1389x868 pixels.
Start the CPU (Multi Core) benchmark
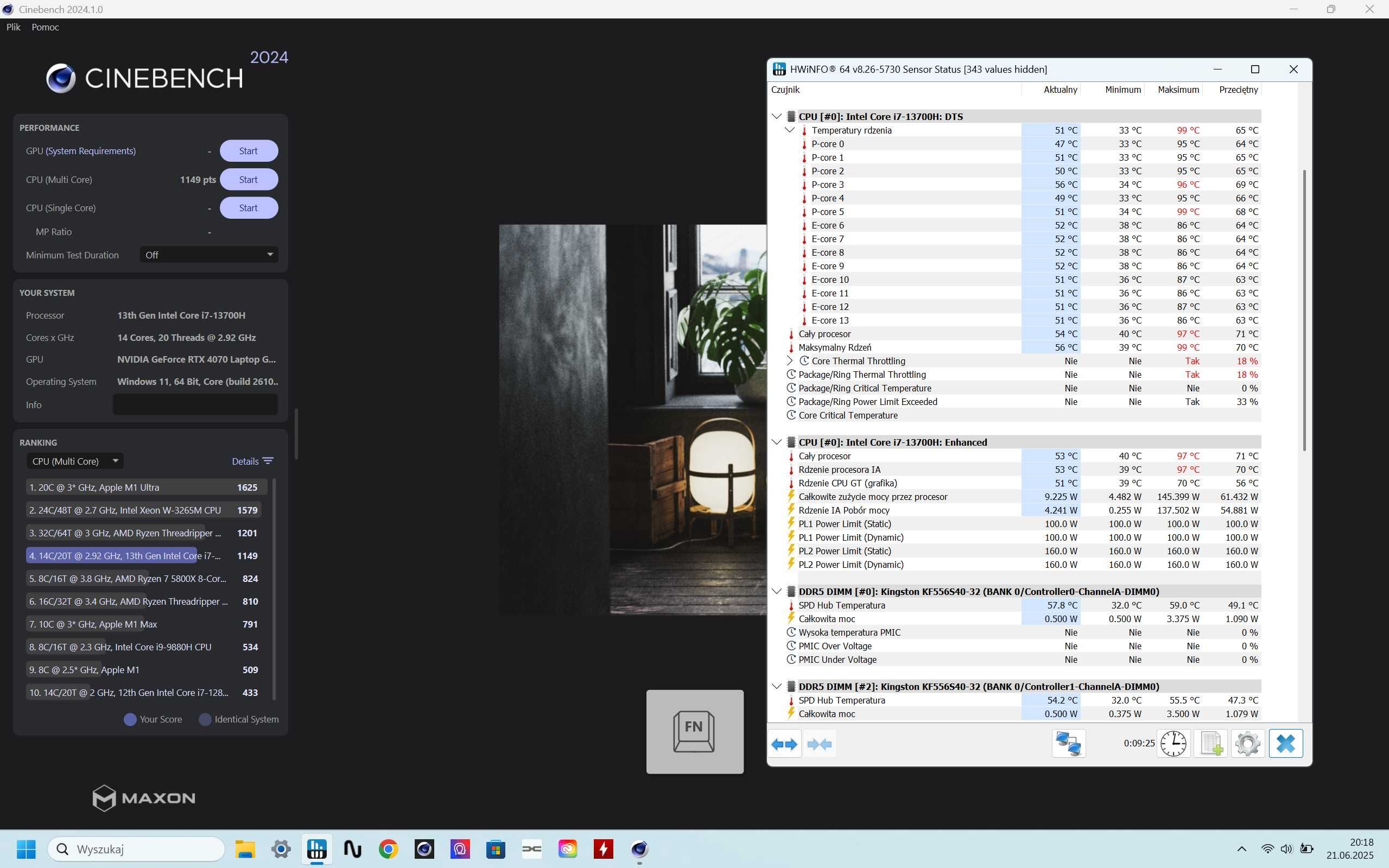coord(249,180)
